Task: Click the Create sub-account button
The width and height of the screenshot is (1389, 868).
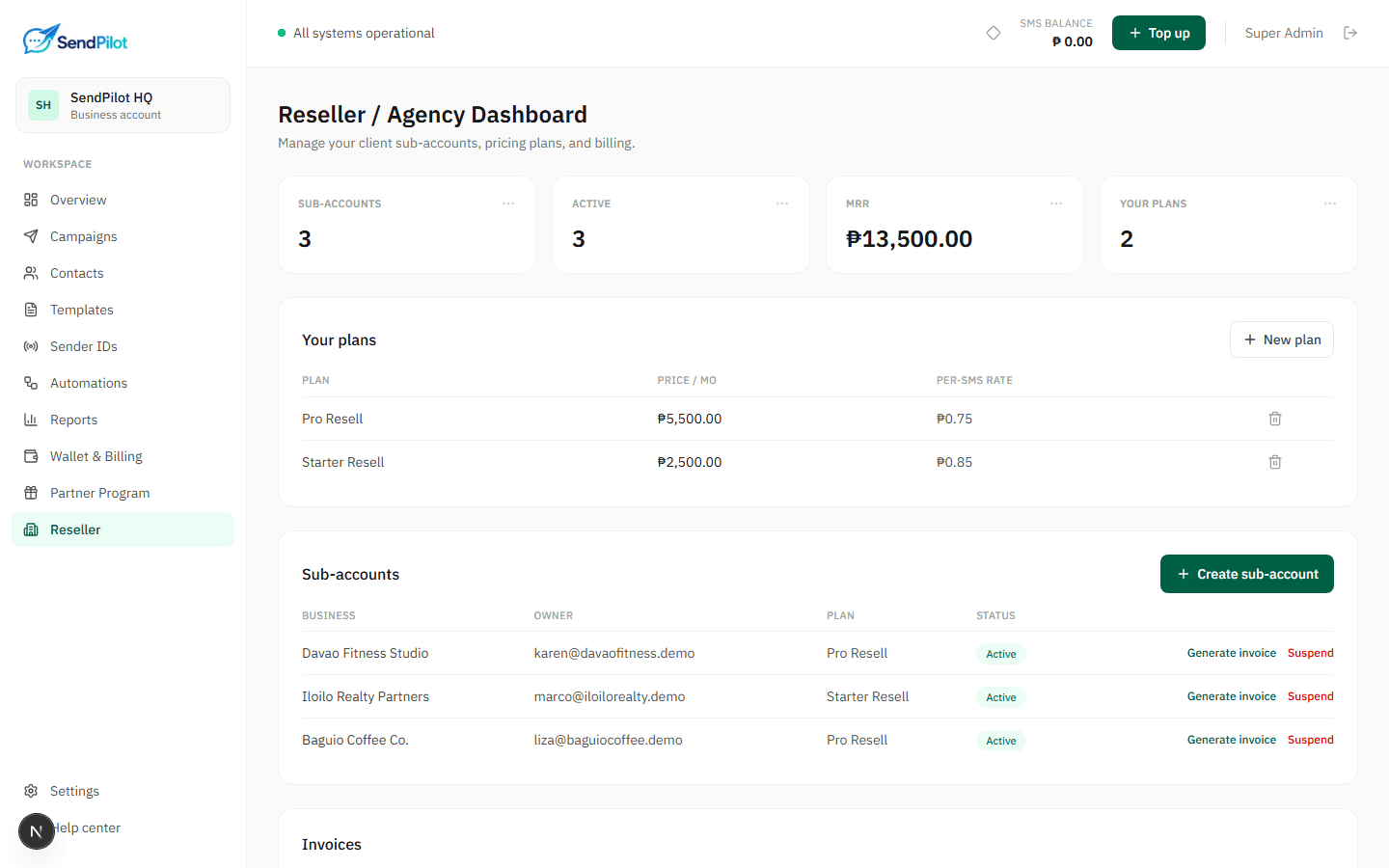Action: [x=1247, y=574]
